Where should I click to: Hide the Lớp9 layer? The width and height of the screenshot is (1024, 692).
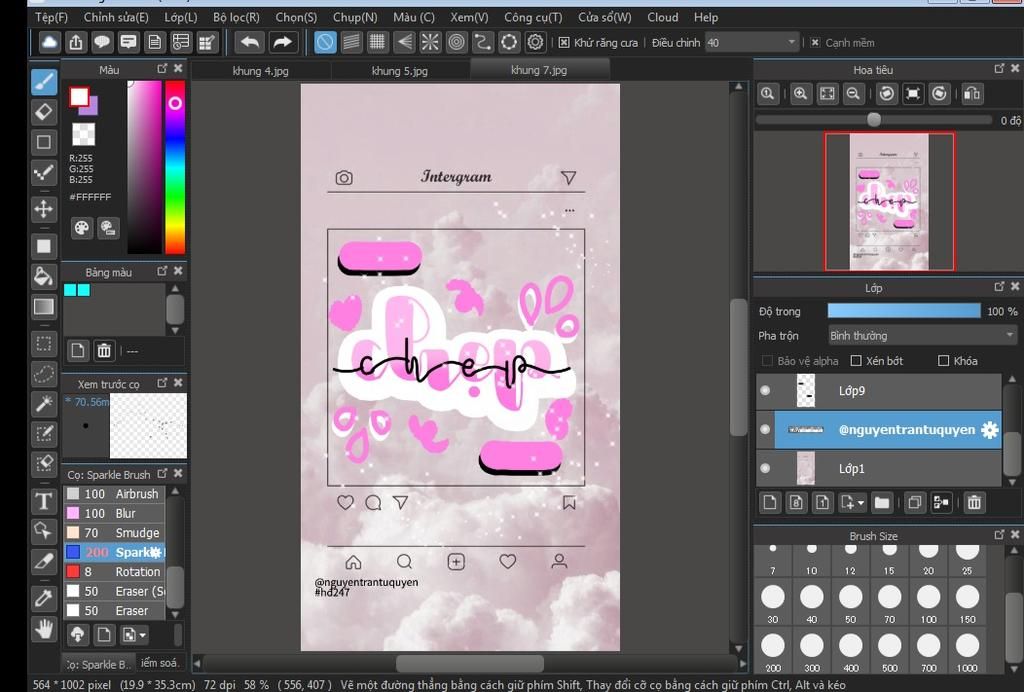click(765, 390)
